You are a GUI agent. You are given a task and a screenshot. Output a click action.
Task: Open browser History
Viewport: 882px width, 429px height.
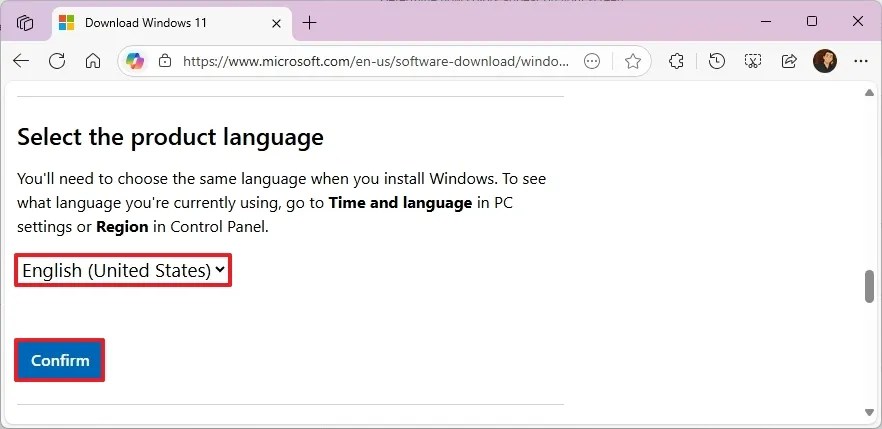717,61
